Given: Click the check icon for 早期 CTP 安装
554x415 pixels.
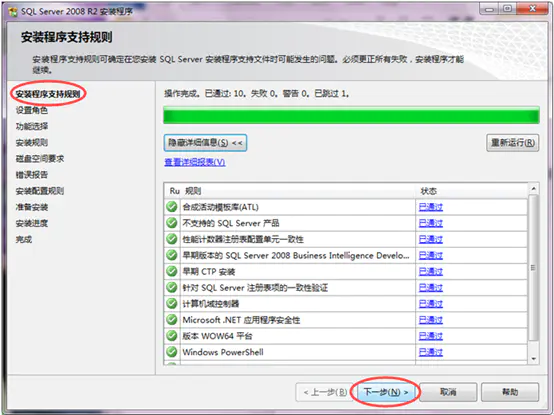Looking at the screenshot, I should [172, 271].
